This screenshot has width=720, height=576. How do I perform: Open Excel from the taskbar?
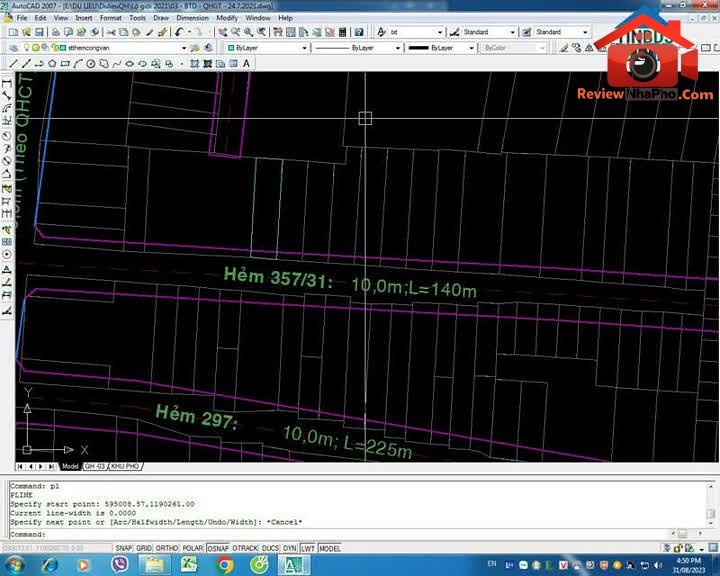point(189,565)
